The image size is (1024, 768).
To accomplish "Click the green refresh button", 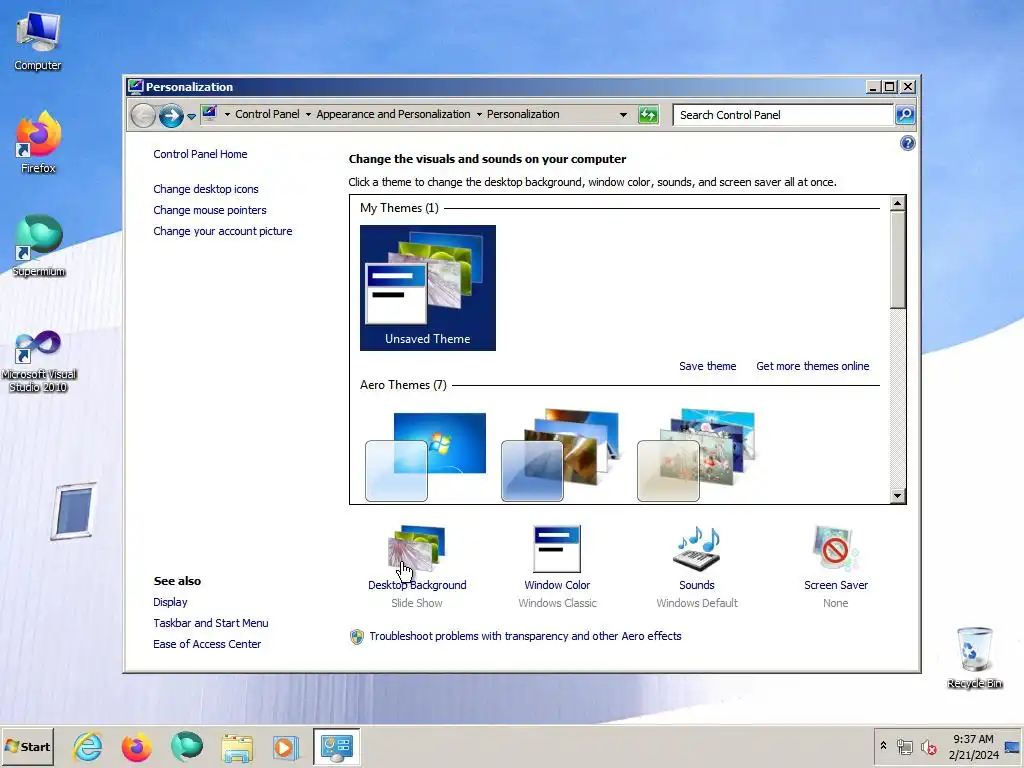I will 648,115.
